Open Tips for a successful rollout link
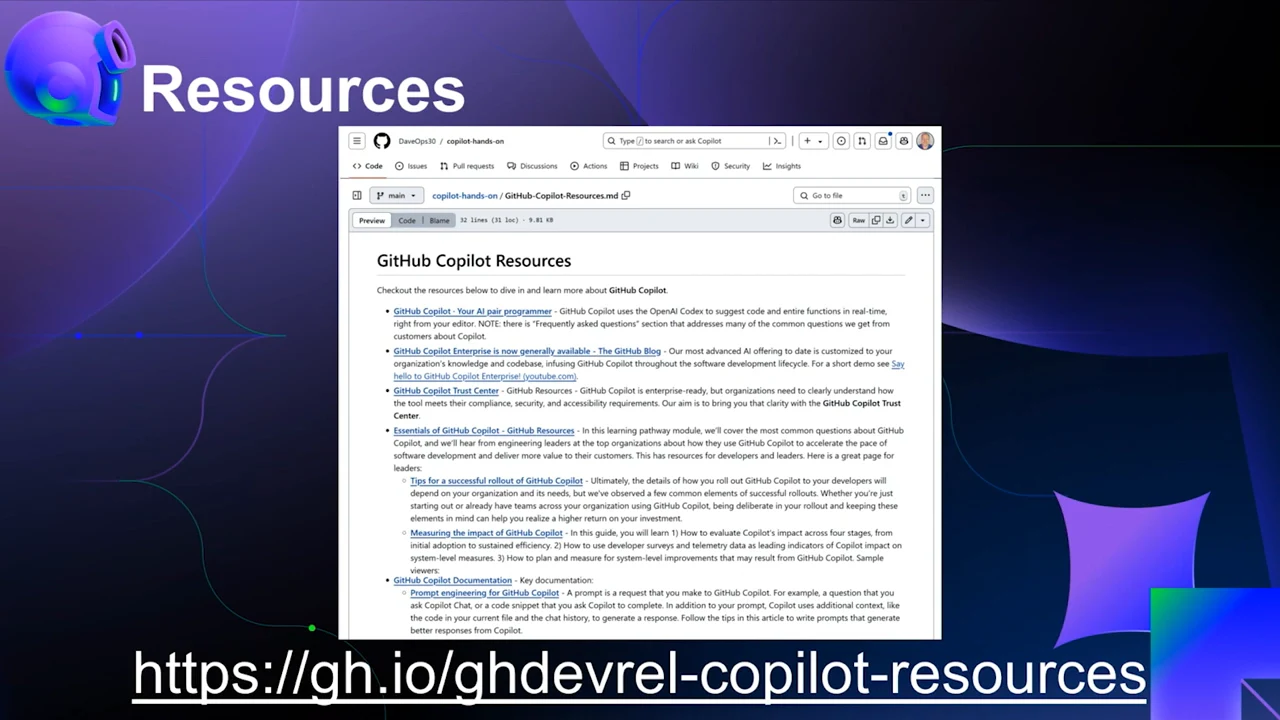 point(496,481)
